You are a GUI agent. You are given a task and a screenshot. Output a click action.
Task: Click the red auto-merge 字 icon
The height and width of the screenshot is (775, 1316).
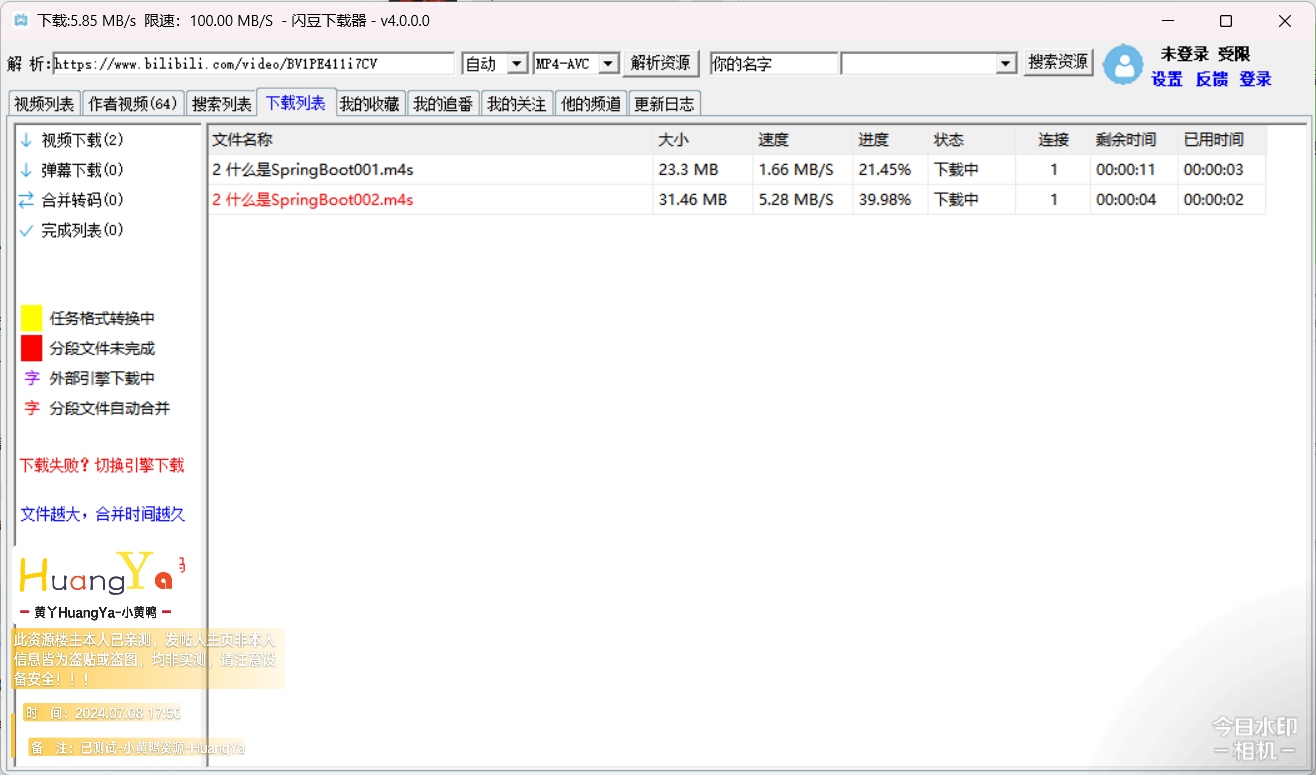click(x=32, y=409)
